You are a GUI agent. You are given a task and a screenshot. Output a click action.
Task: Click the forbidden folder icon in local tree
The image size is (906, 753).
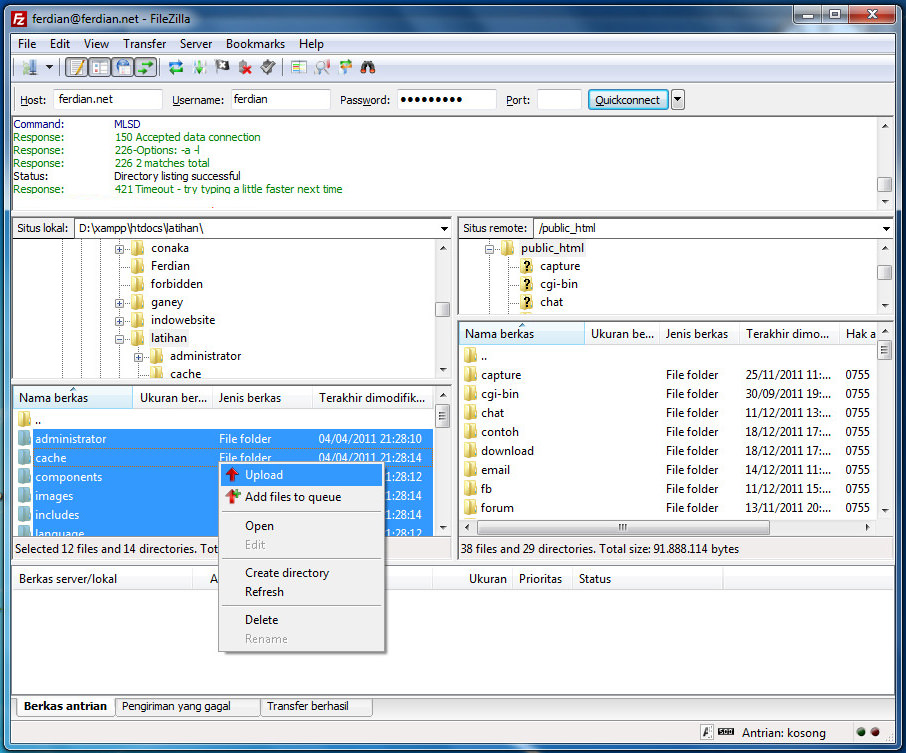coord(138,284)
